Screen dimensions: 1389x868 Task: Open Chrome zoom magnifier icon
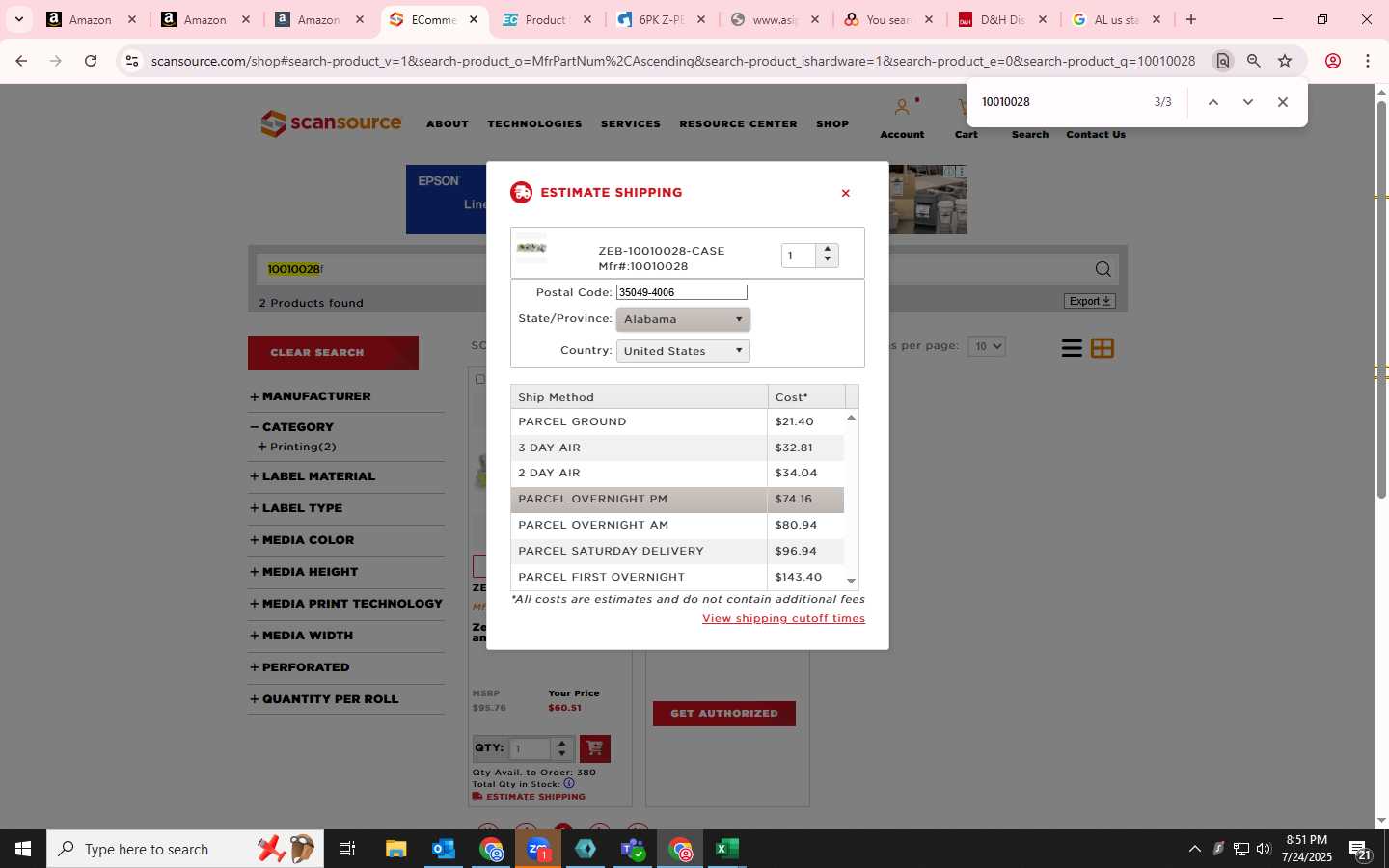[x=1254, y=61]
